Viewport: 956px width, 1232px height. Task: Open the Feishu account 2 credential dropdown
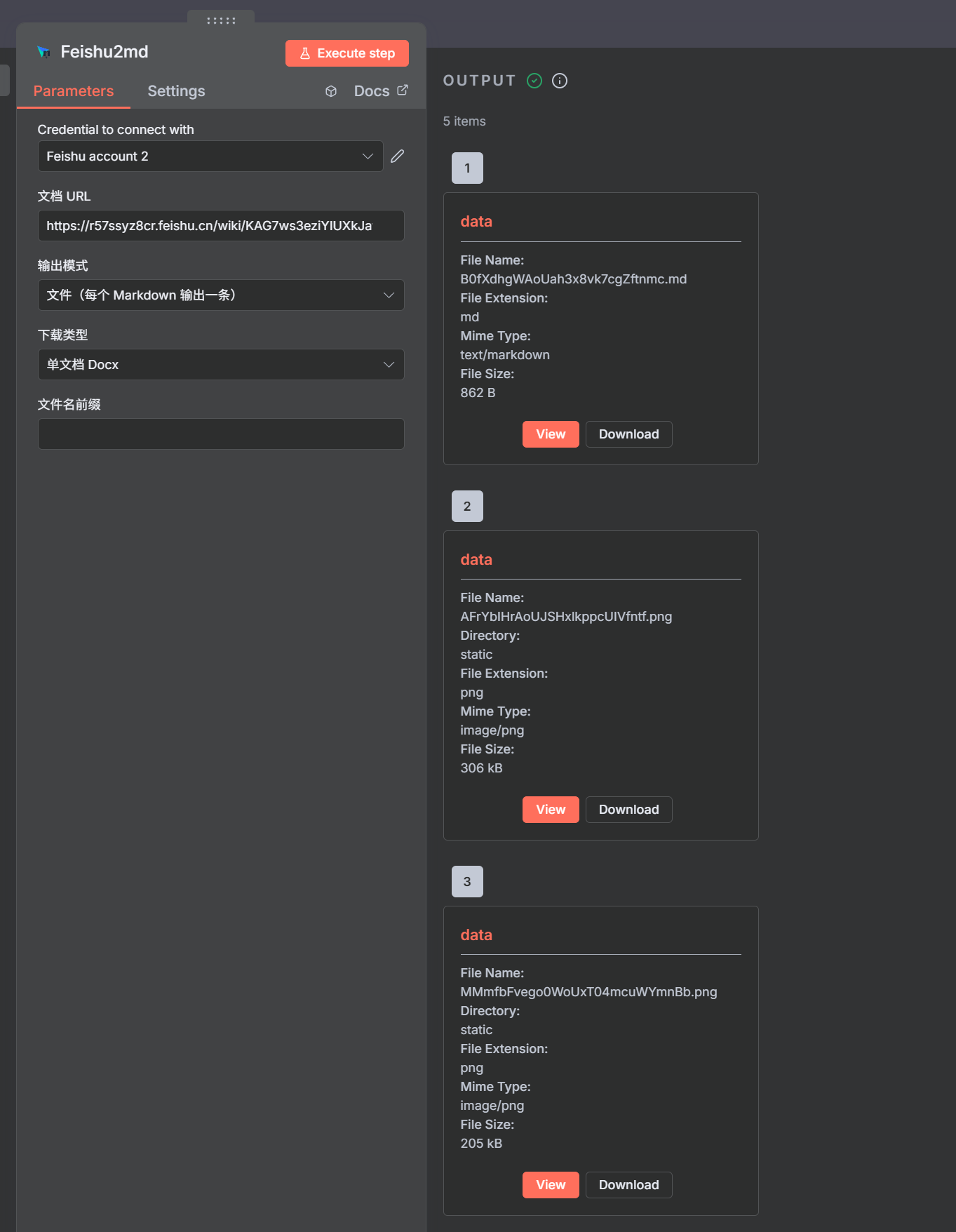click(210, 156)
